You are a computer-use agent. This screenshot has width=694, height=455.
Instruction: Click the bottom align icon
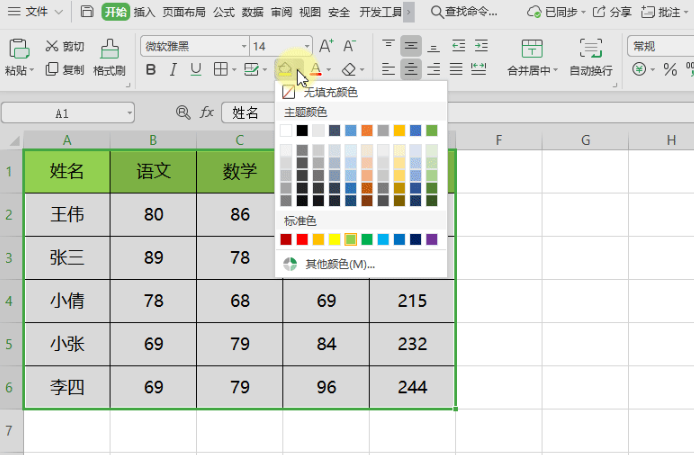point(434,46)
